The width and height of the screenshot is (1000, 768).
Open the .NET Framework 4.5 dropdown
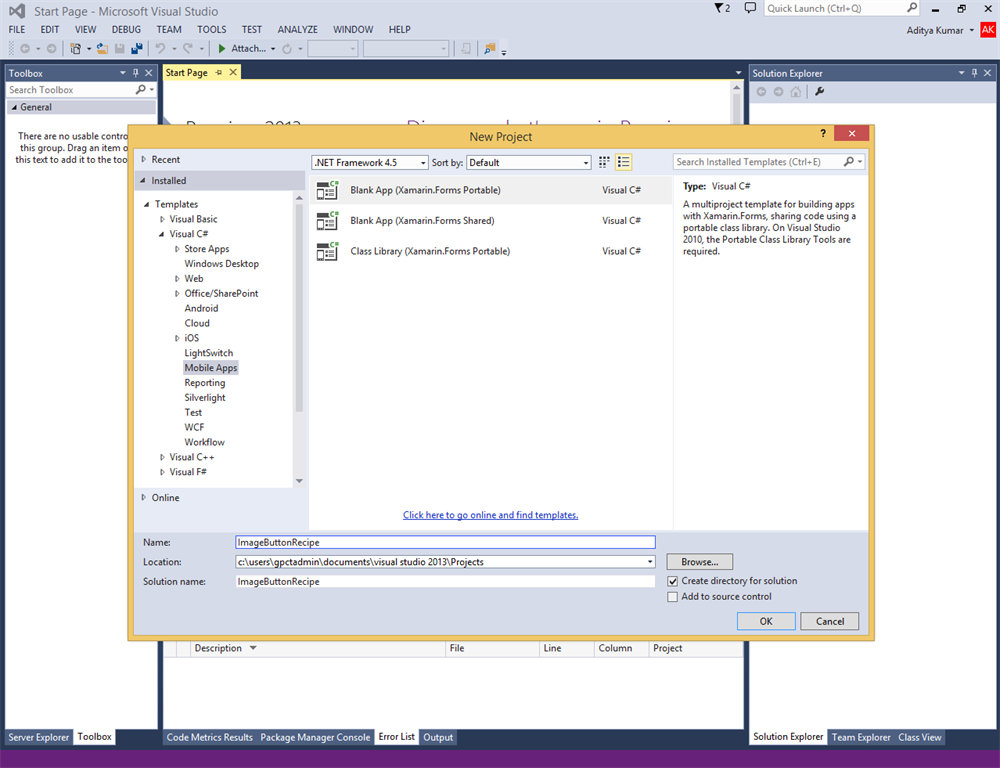pos(370,163)
